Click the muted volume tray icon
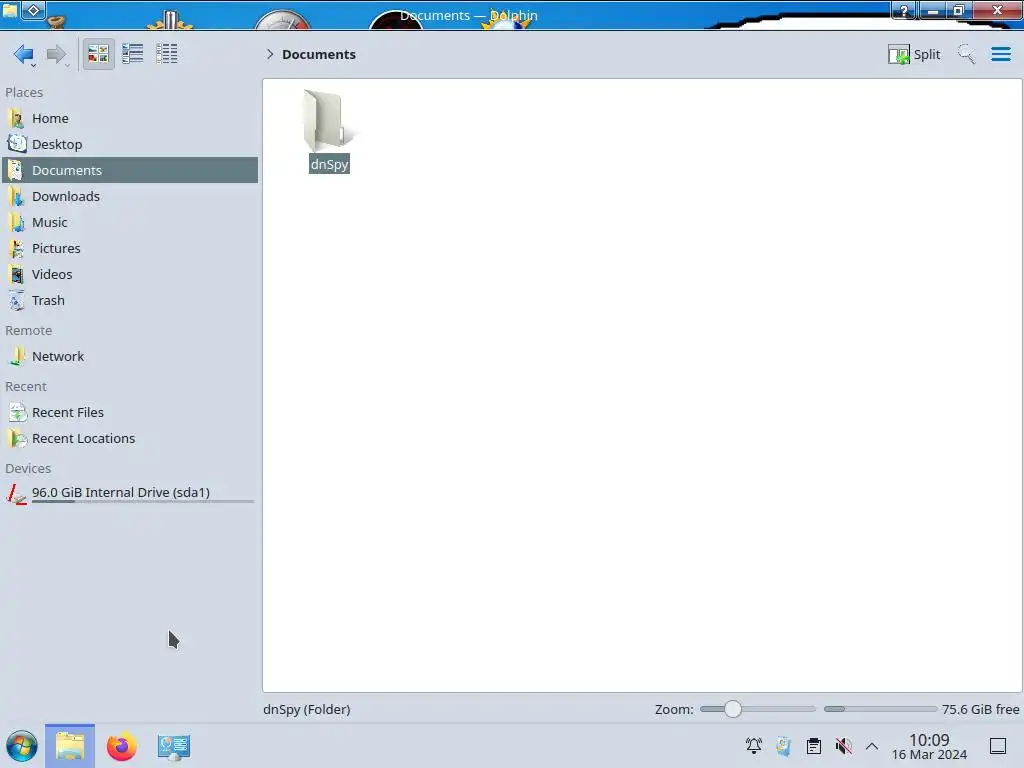Screen dimensions: 1024x768 844,746
